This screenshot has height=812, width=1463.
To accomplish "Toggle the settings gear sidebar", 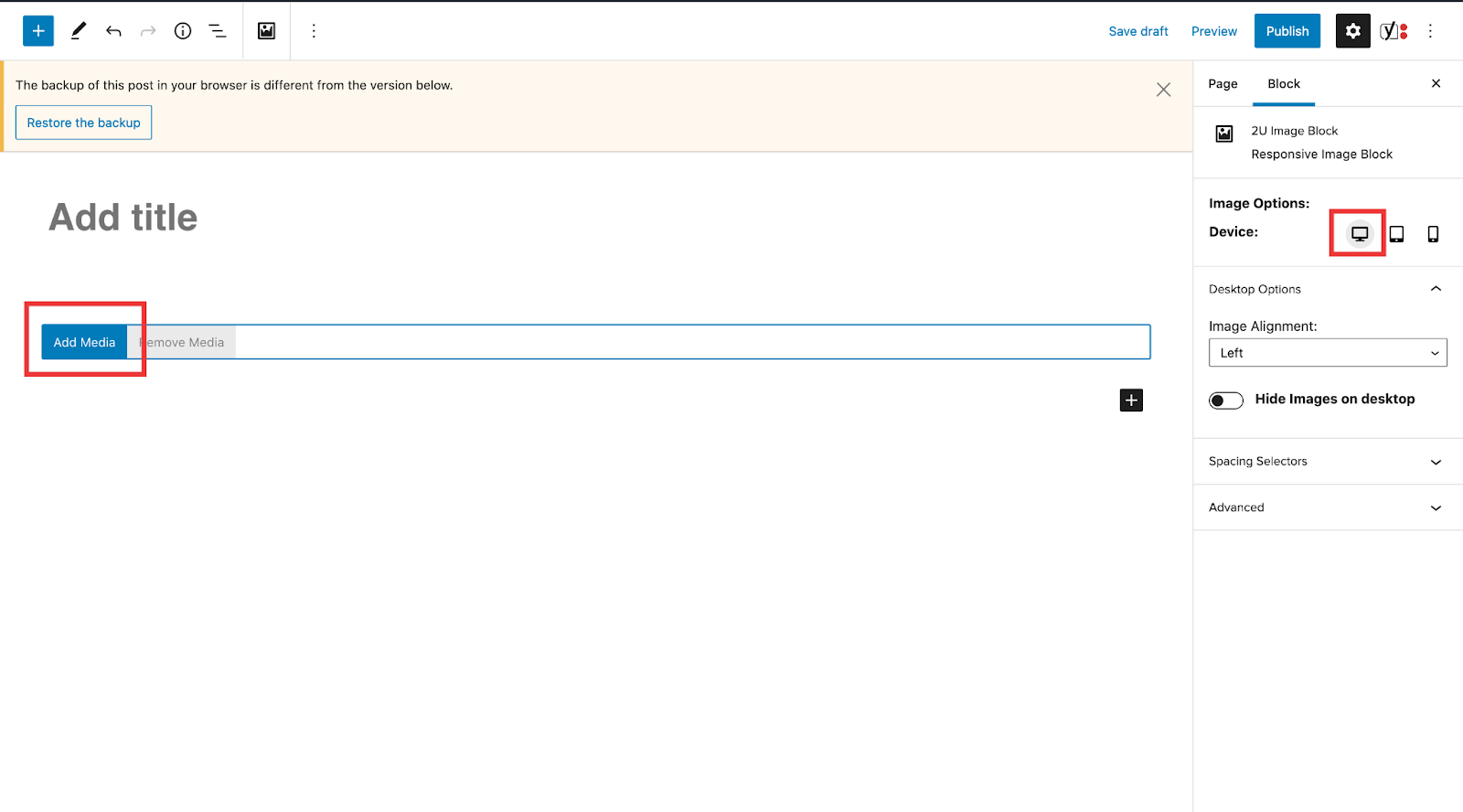I will click(1352, 31).
